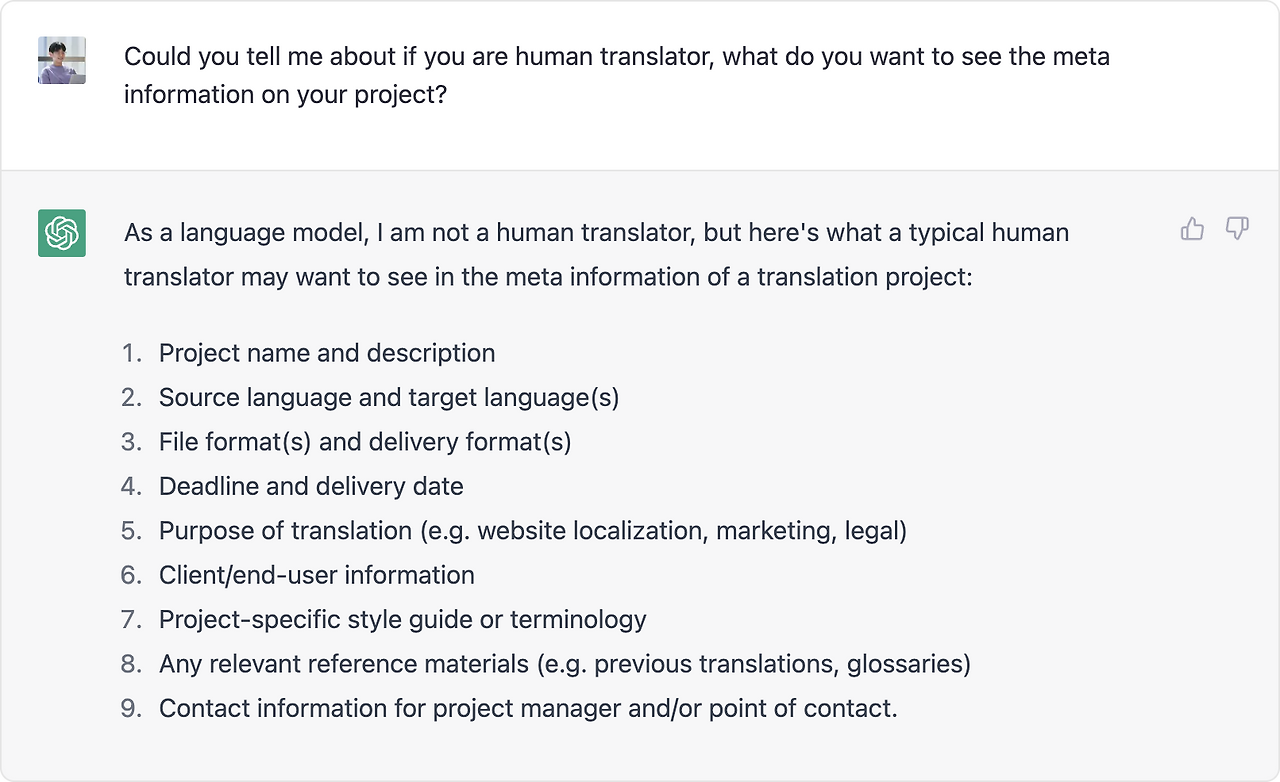Select list item Deadline and delivery date
This screenshot has height=782, width=1280.
(x=311, y=486)
